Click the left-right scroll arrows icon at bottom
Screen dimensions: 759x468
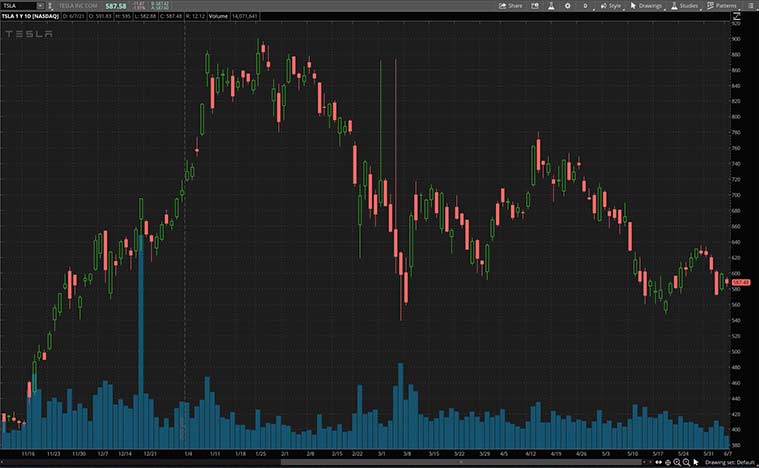658,462
